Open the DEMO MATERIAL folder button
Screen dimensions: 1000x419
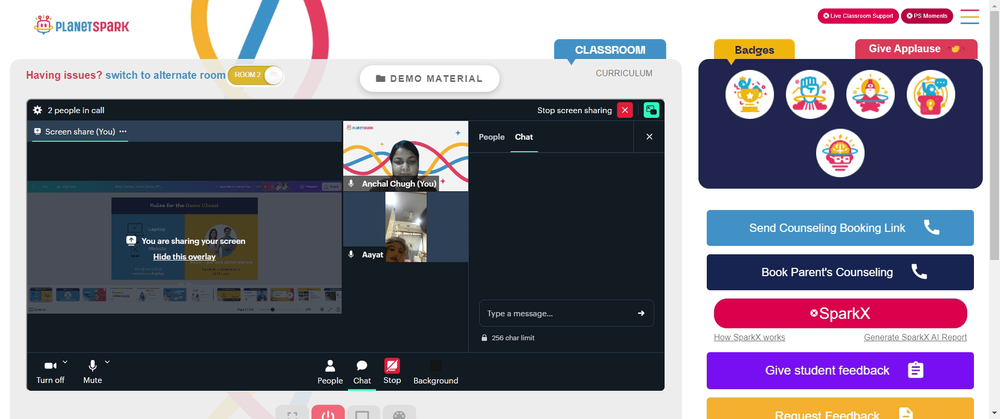pos(429,78)
